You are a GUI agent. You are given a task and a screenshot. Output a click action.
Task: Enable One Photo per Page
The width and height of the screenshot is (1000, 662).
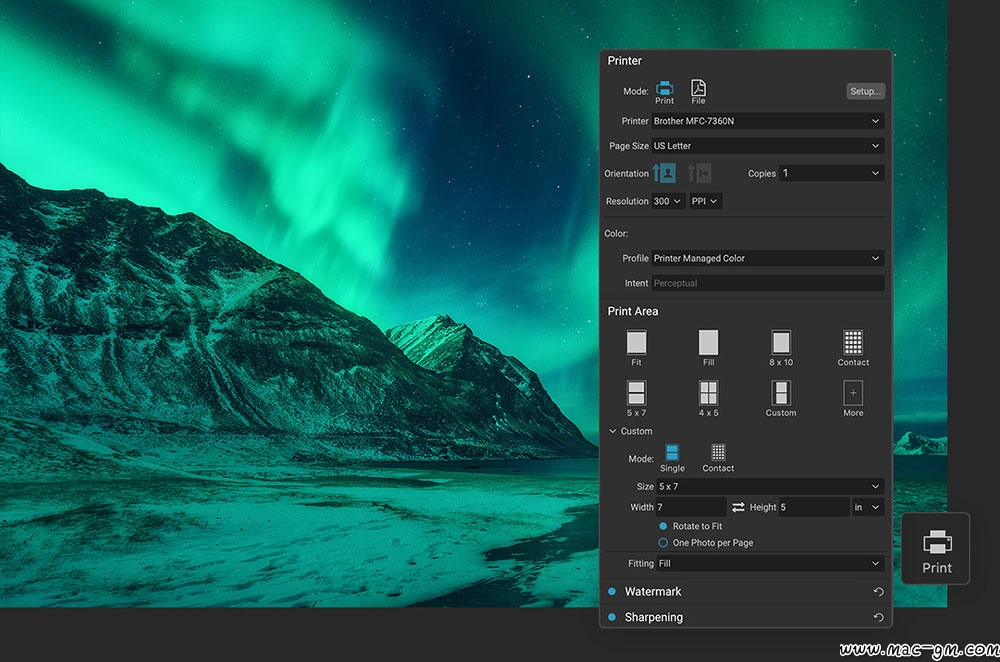click(663, 543)
